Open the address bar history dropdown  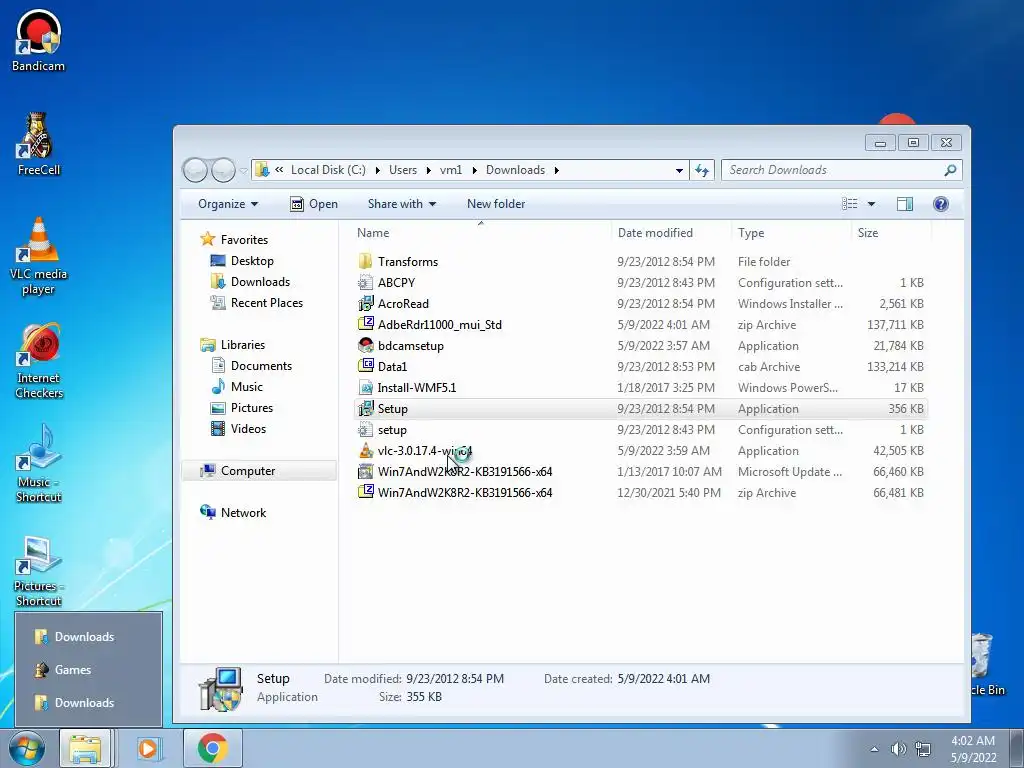coord(679,170)
